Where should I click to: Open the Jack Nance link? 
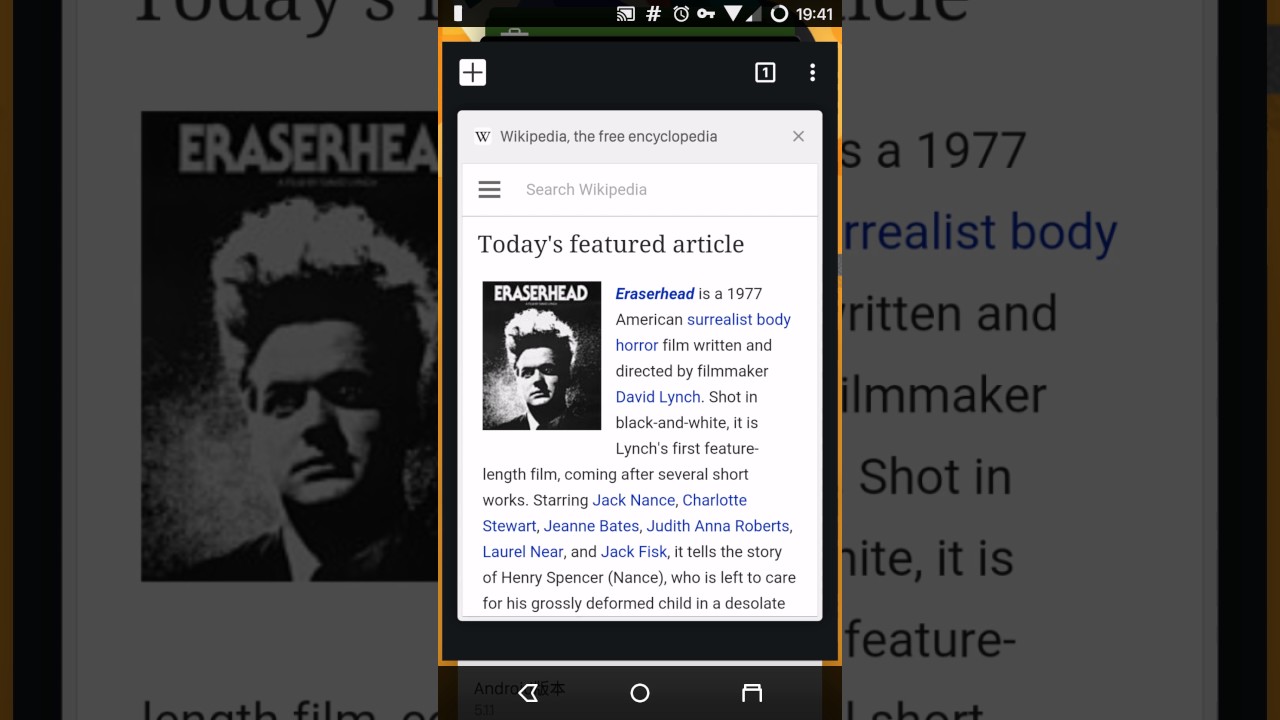click(633, 500)
